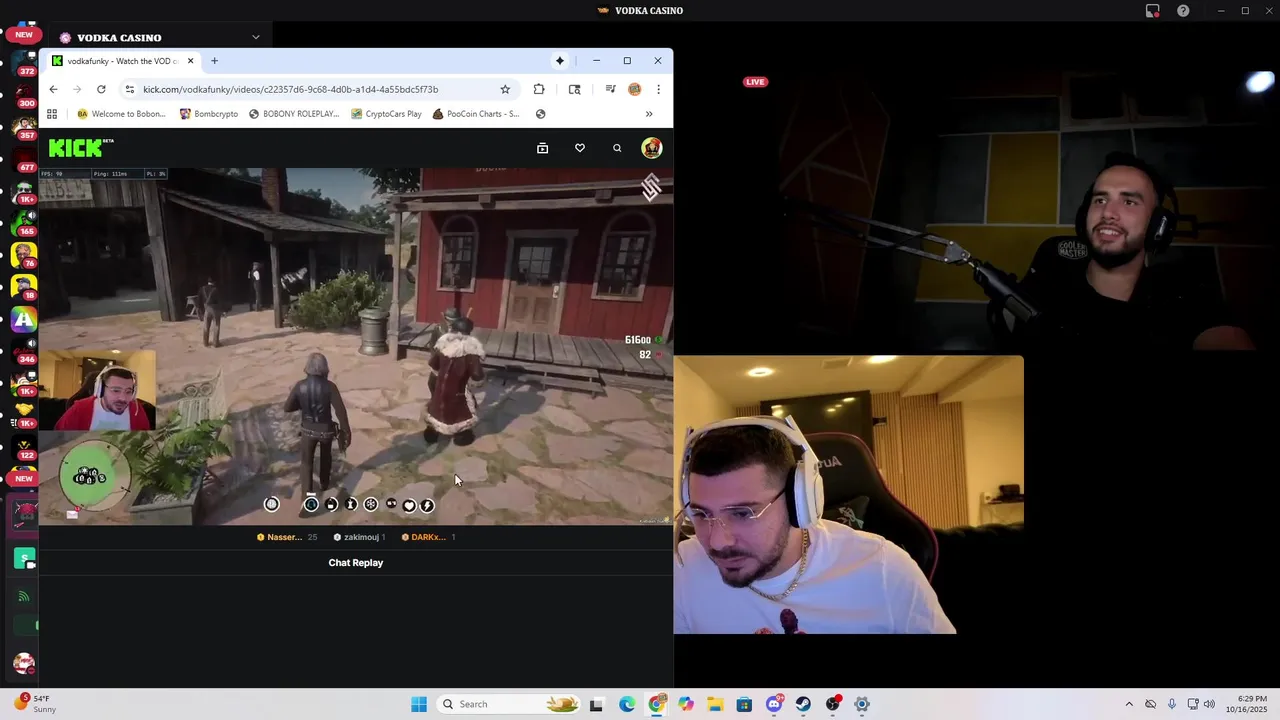
Task: Open Discord help question-mark icon
Action: coord(1184,11)
